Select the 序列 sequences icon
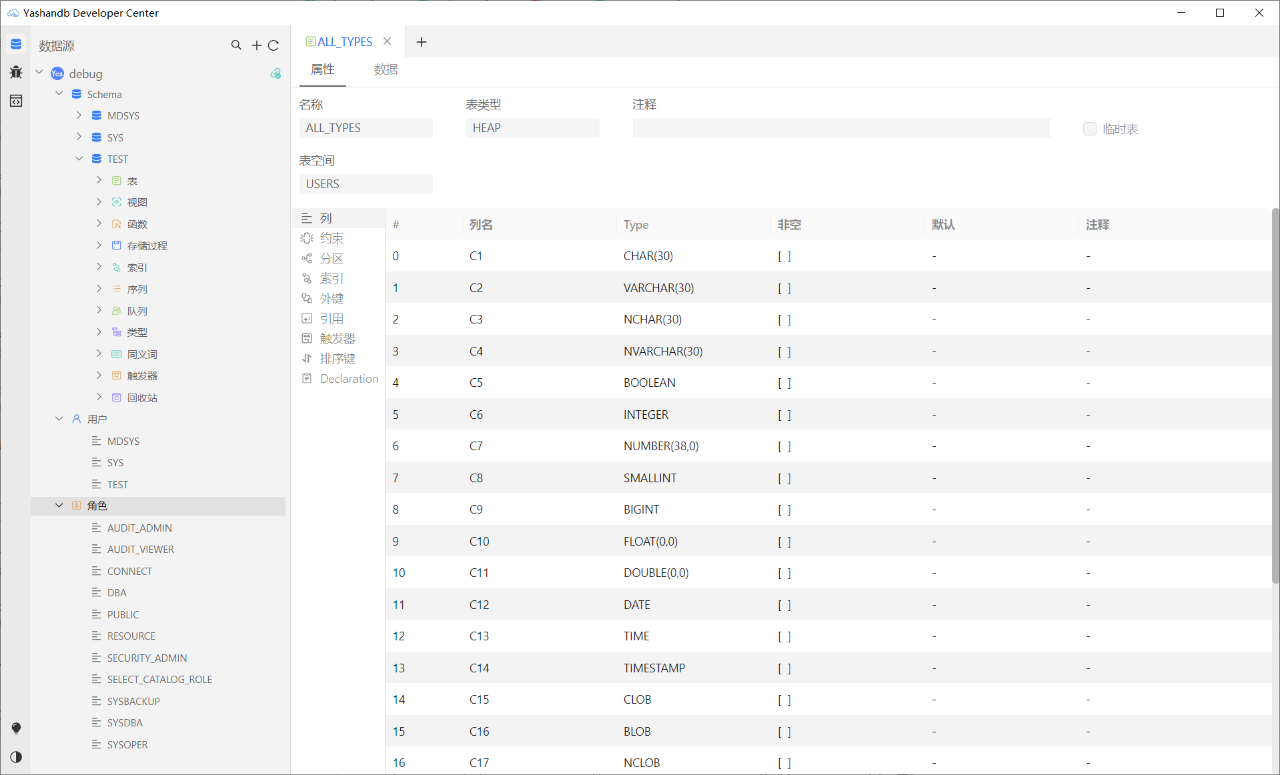 pos(117,289)
